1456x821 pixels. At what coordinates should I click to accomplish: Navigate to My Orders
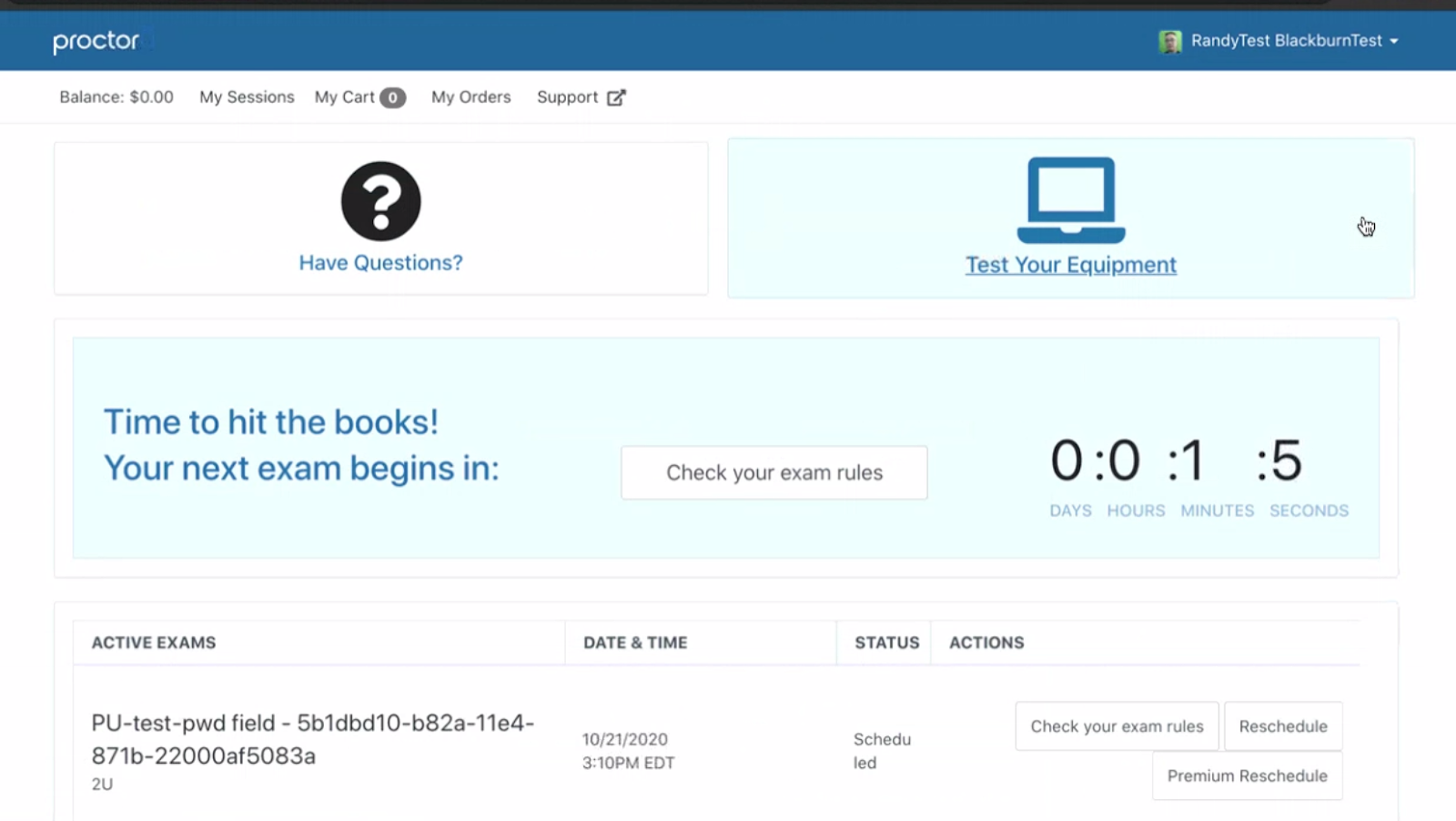(470, 97)
